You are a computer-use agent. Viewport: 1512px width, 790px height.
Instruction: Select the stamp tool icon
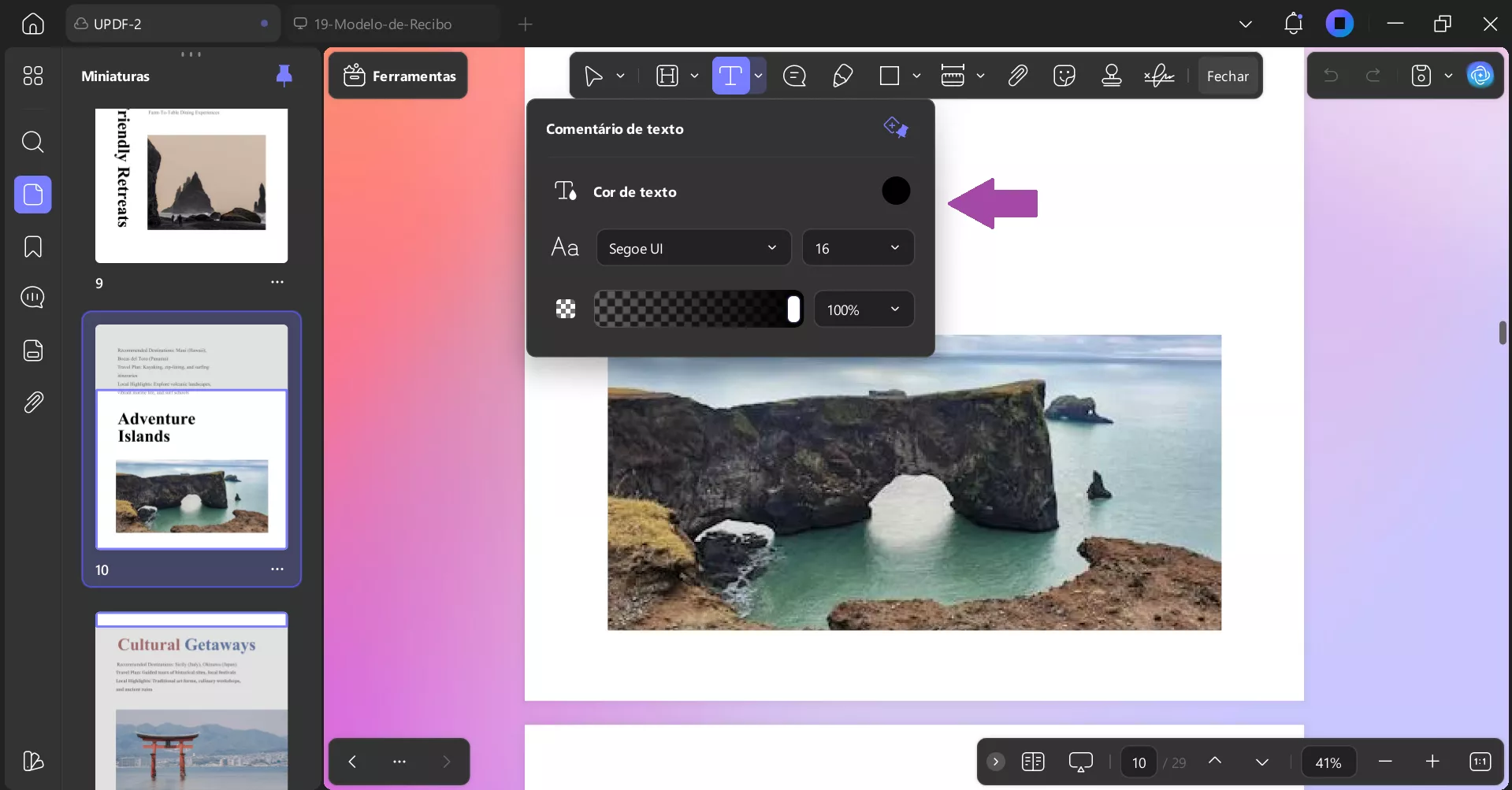pos(1111,76)
